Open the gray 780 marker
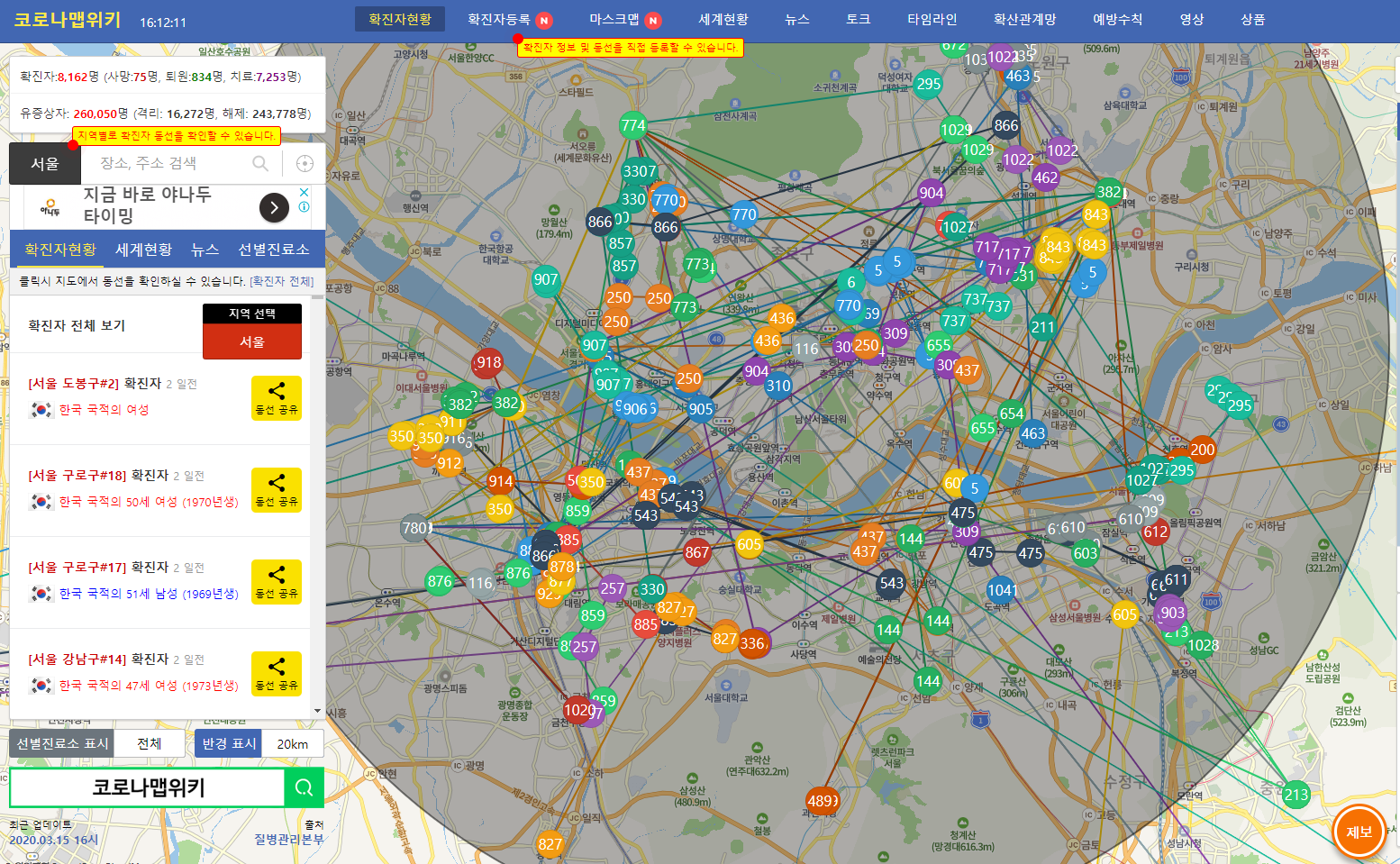 click(416, 528)
